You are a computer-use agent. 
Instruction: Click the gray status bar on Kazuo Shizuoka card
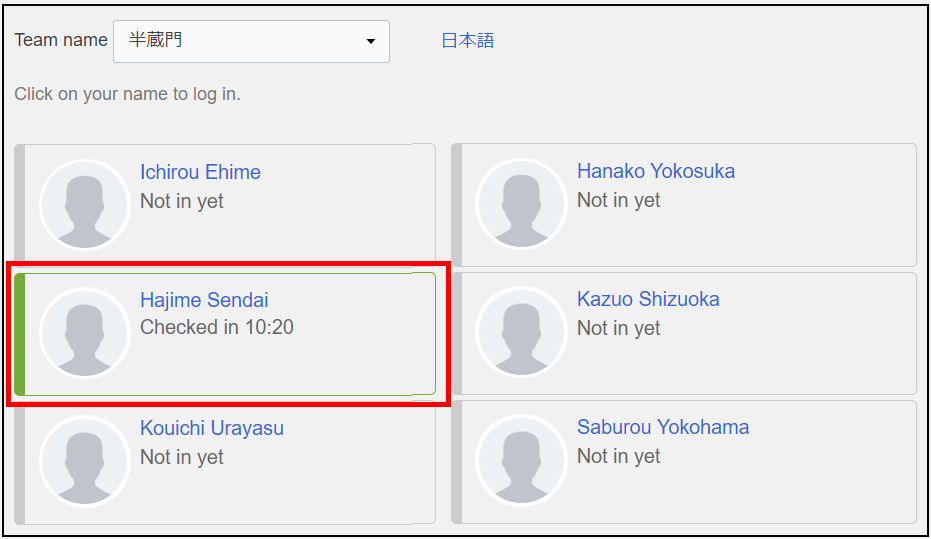coord(457,334)
